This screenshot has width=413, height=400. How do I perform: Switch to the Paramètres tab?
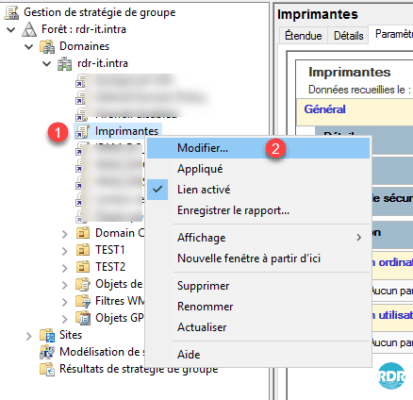(391, 34)
